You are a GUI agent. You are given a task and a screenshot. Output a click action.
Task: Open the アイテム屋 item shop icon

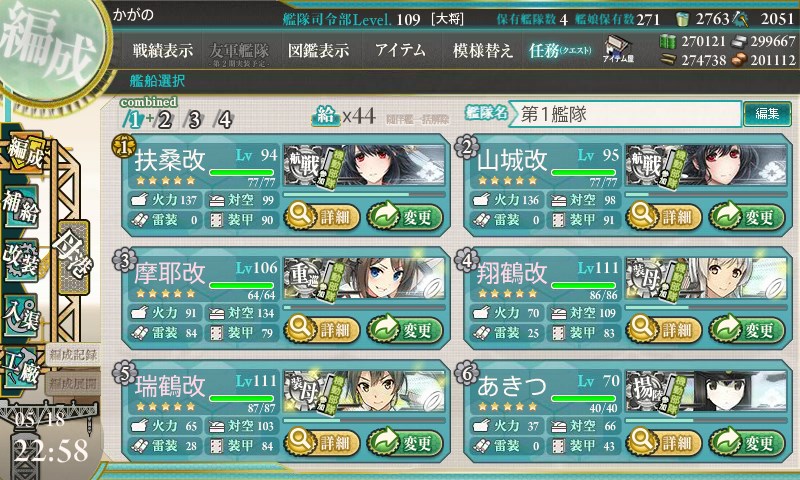[x=617, y=49]
